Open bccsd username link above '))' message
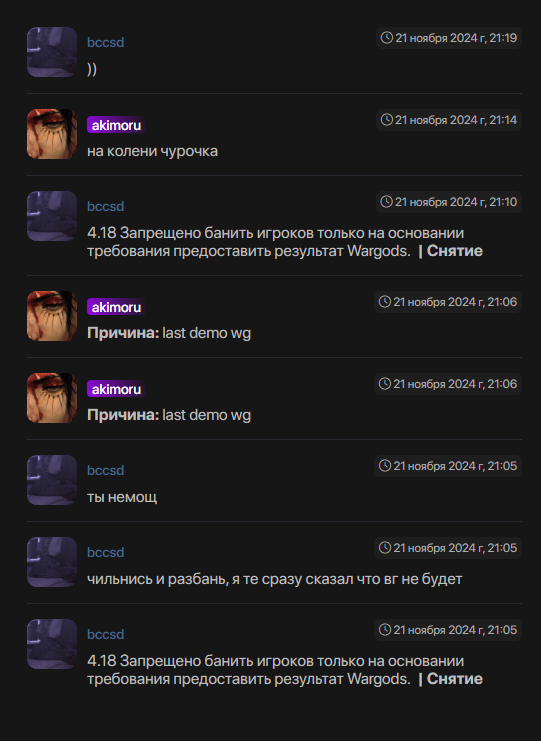Viewport: 541px width, 741px height. click(105, 43)
